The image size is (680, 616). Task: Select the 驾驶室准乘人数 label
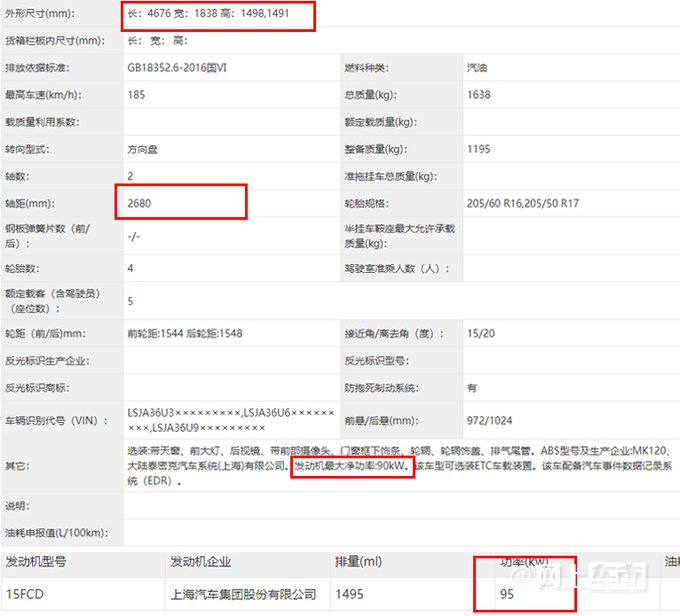click(396, 269)
